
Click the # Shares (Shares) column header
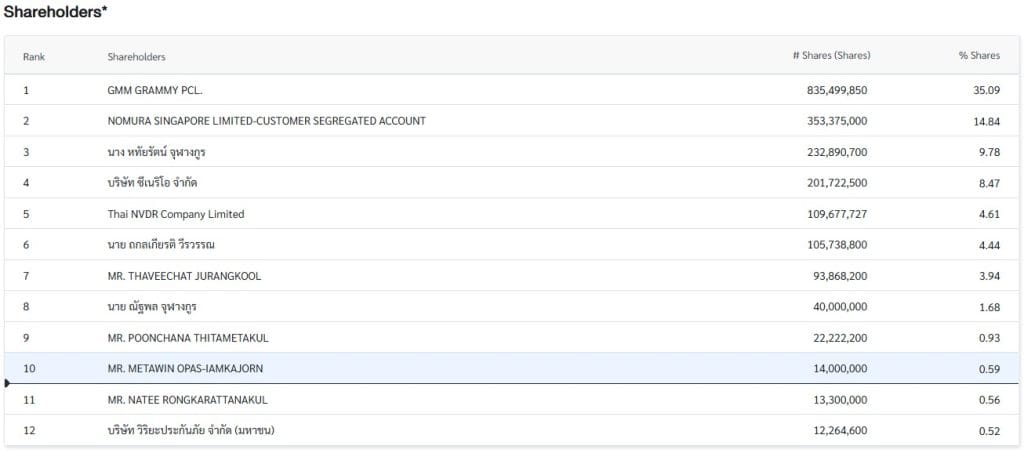pos(831,56)
